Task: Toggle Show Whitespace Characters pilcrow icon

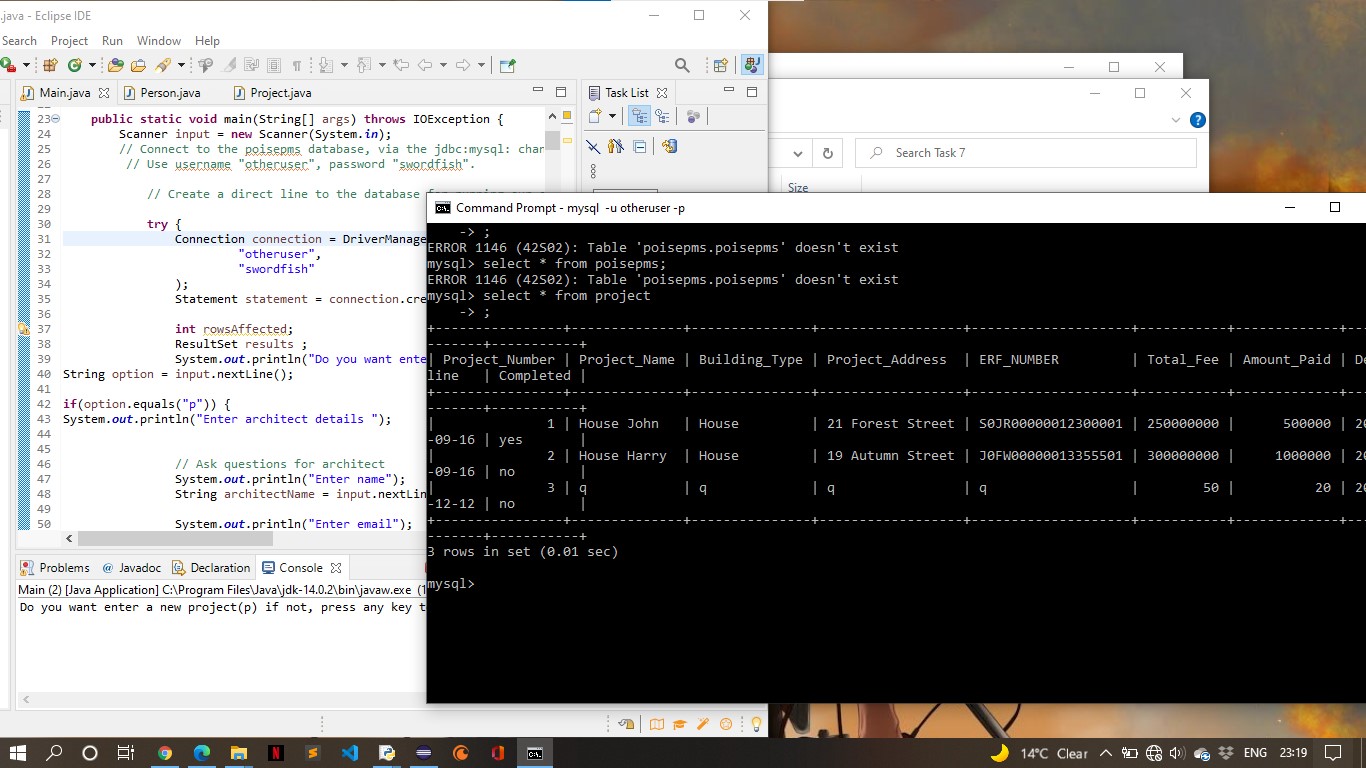Action: point(297,65)
